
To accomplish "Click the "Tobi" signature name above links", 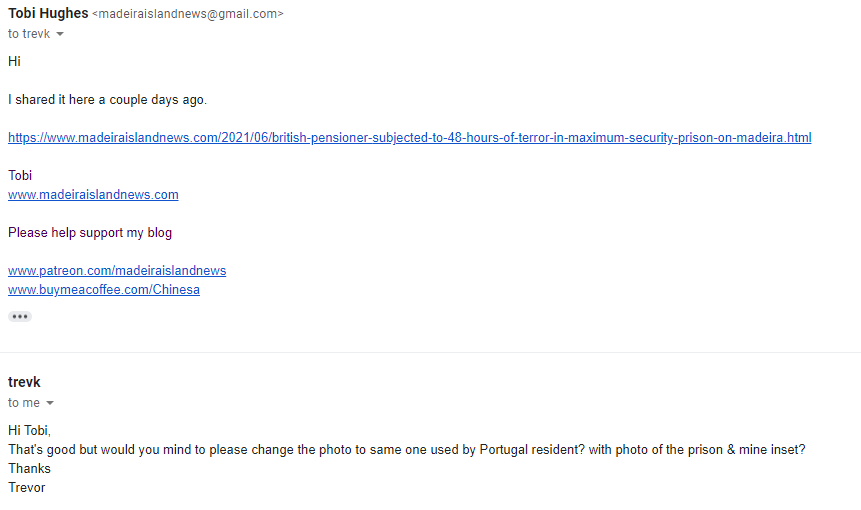I will [x=20, y=175].
